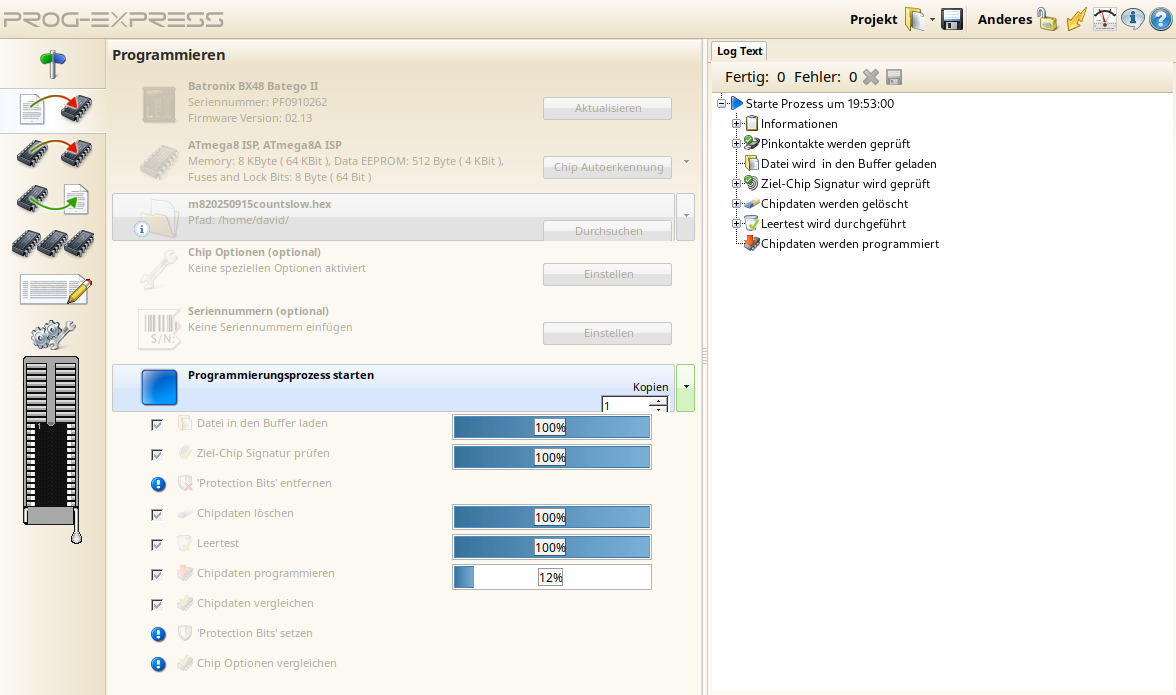Open the Projekt folder dropdown arrow
Image resolution: width=1176 pixels, height=695 pixels.
point(933,20)
